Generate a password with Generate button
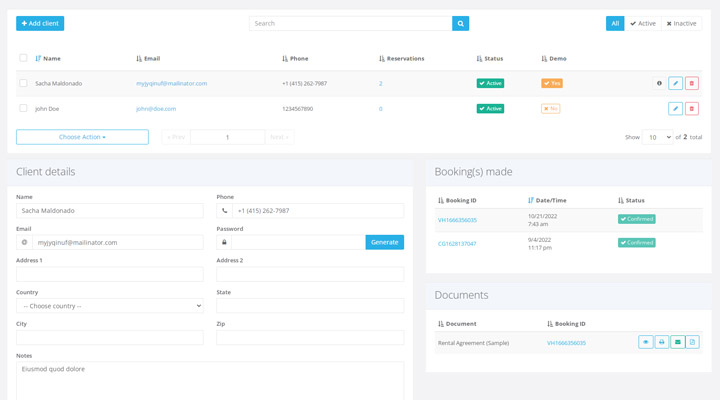This screenshot has width=720, height=400. point(384,242)
